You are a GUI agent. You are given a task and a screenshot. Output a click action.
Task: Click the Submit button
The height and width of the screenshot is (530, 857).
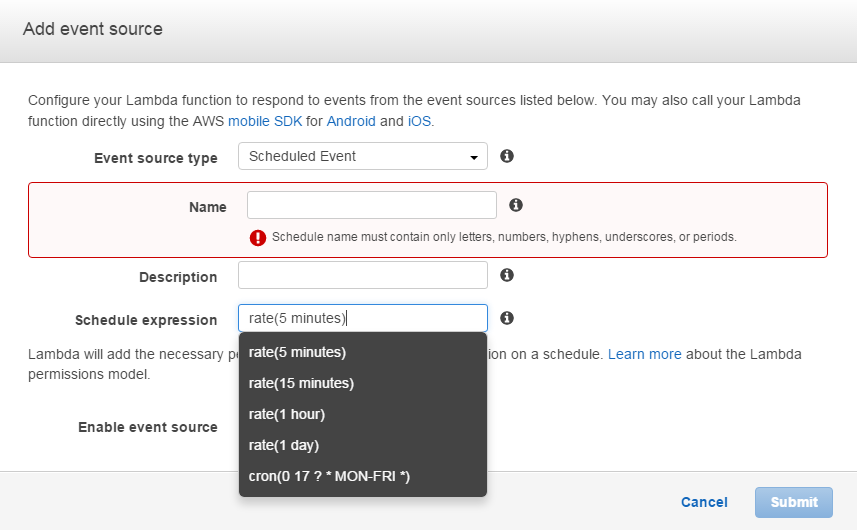coord(794,502)
